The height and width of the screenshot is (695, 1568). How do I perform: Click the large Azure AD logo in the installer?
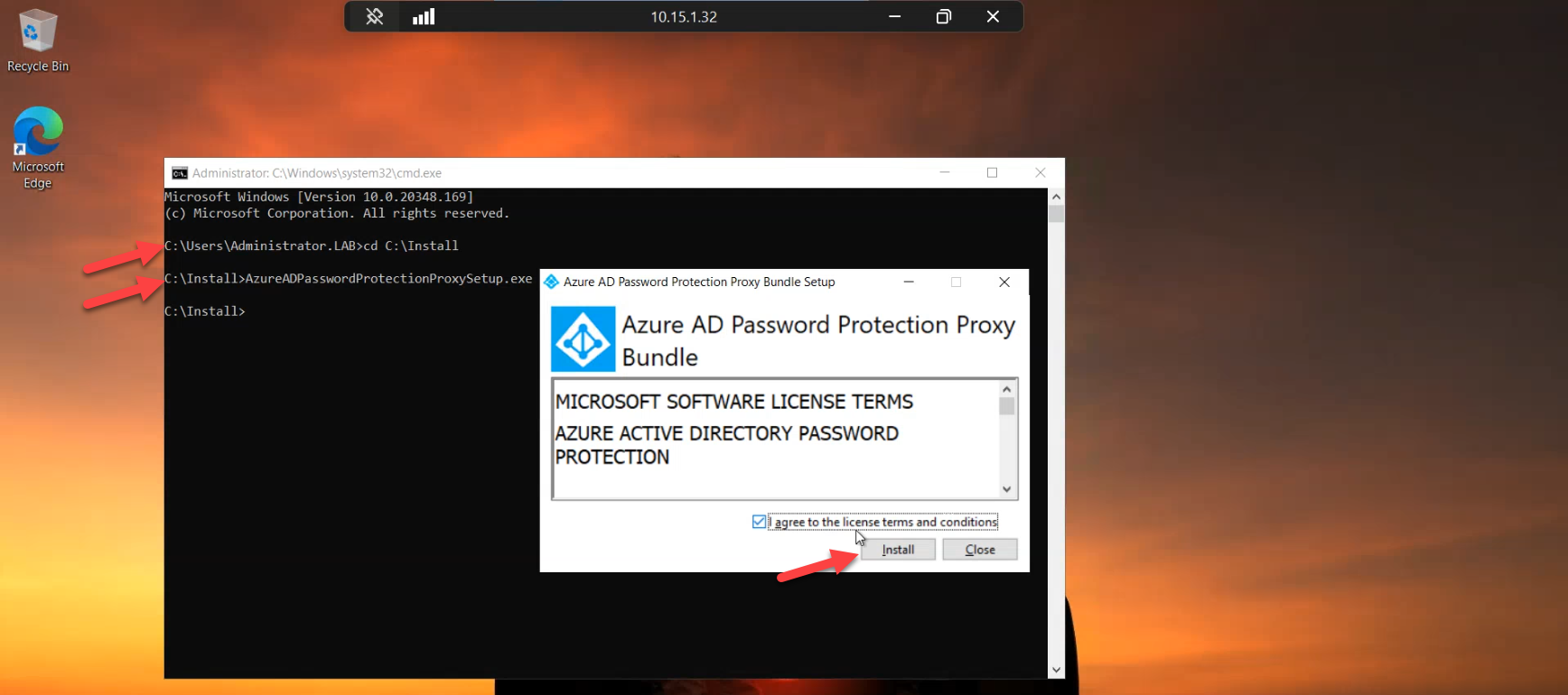pyautogui.click(x=583, y=339)
